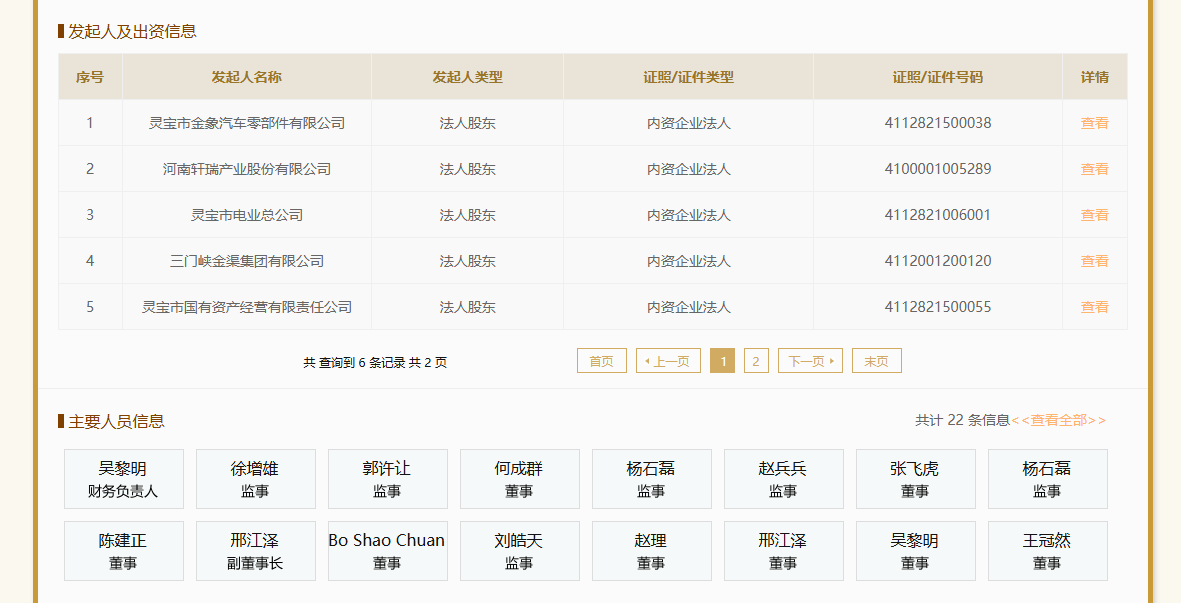The image size is (1181, 603).
Task: Click the 序号 column header
Action: click(x=90, y=77)
